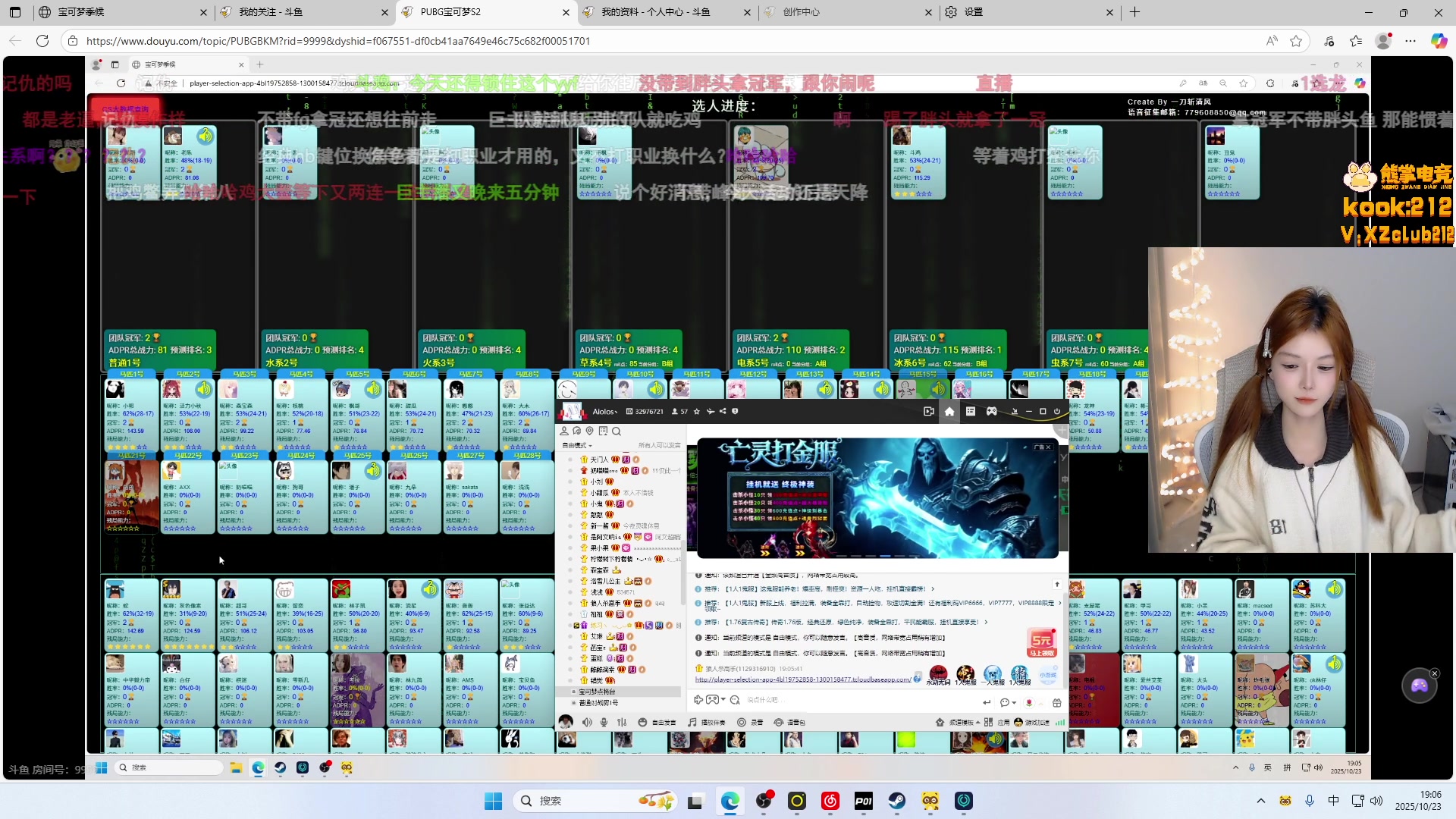This screenshot has width=1456, height=819.
Task: Open Edge Settings and more menu
Action: click(1410, 41)
